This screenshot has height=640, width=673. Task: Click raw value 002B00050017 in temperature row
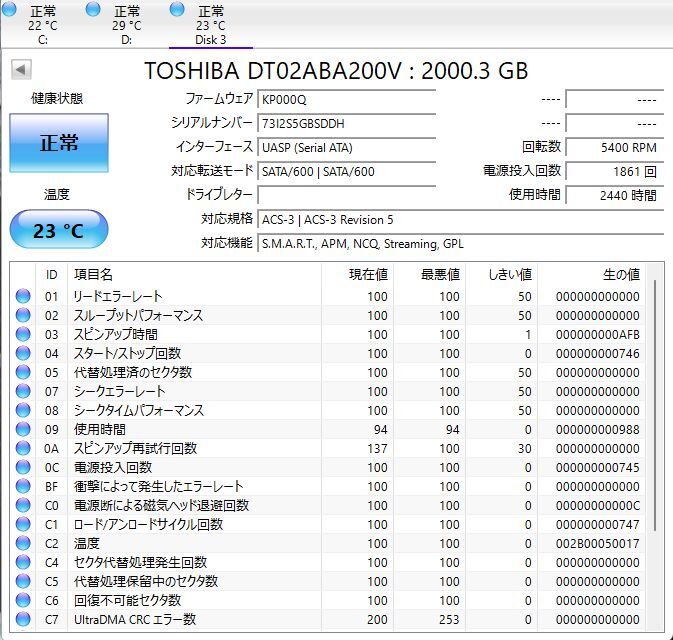pos(597,543)
